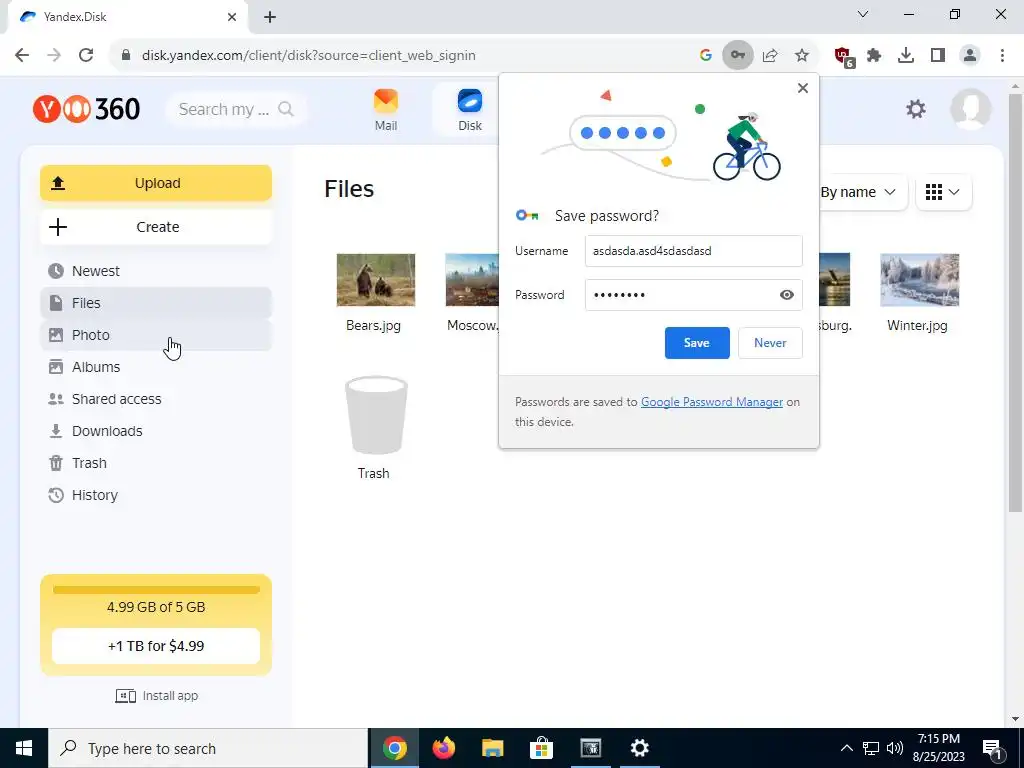Screen dimensions: 1024x768
Task: Open Microsoft Store from the taskbar
Action: point(541,748)
